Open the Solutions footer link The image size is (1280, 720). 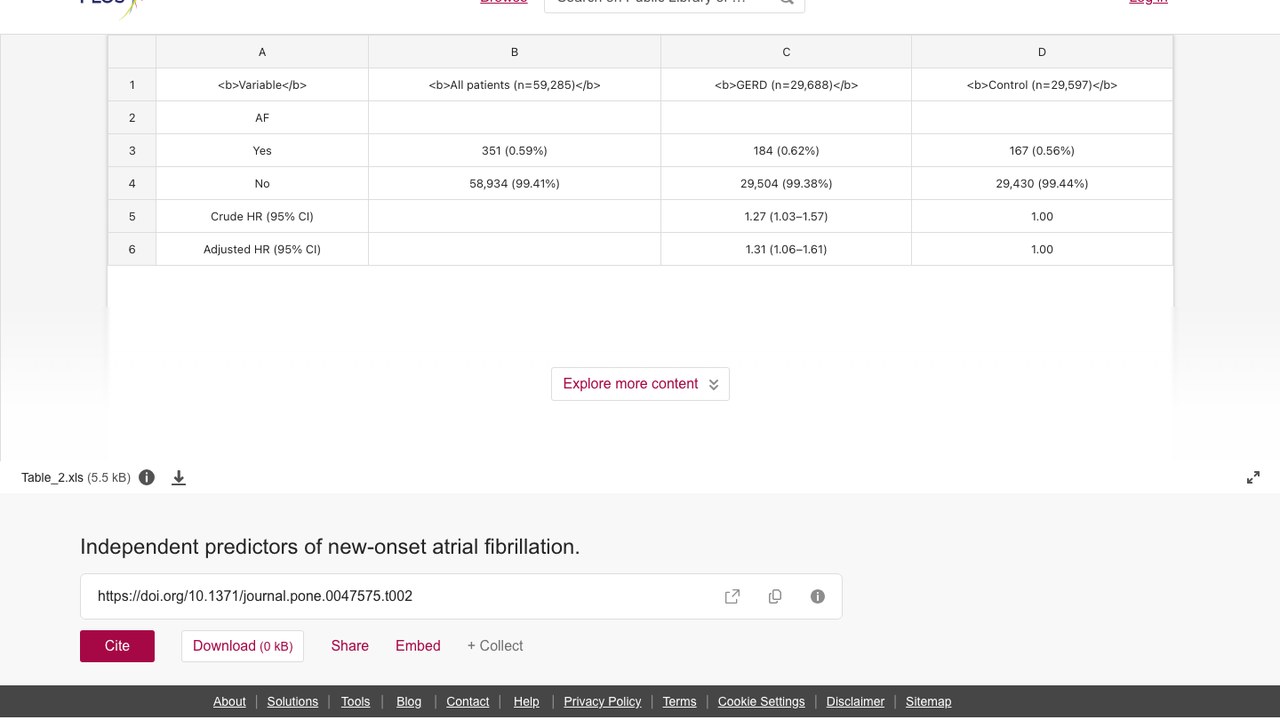click(x=293, y=701)
